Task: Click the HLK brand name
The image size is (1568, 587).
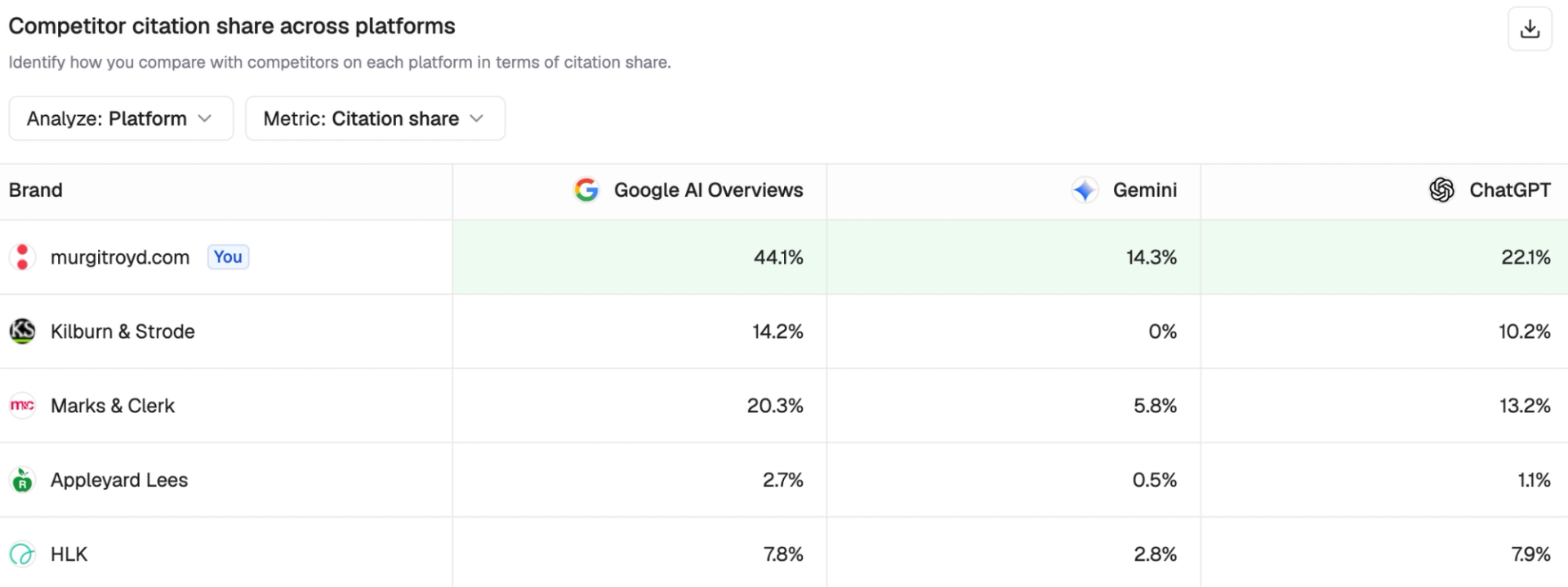Action: pyautogui.click(x=69, y=554)
